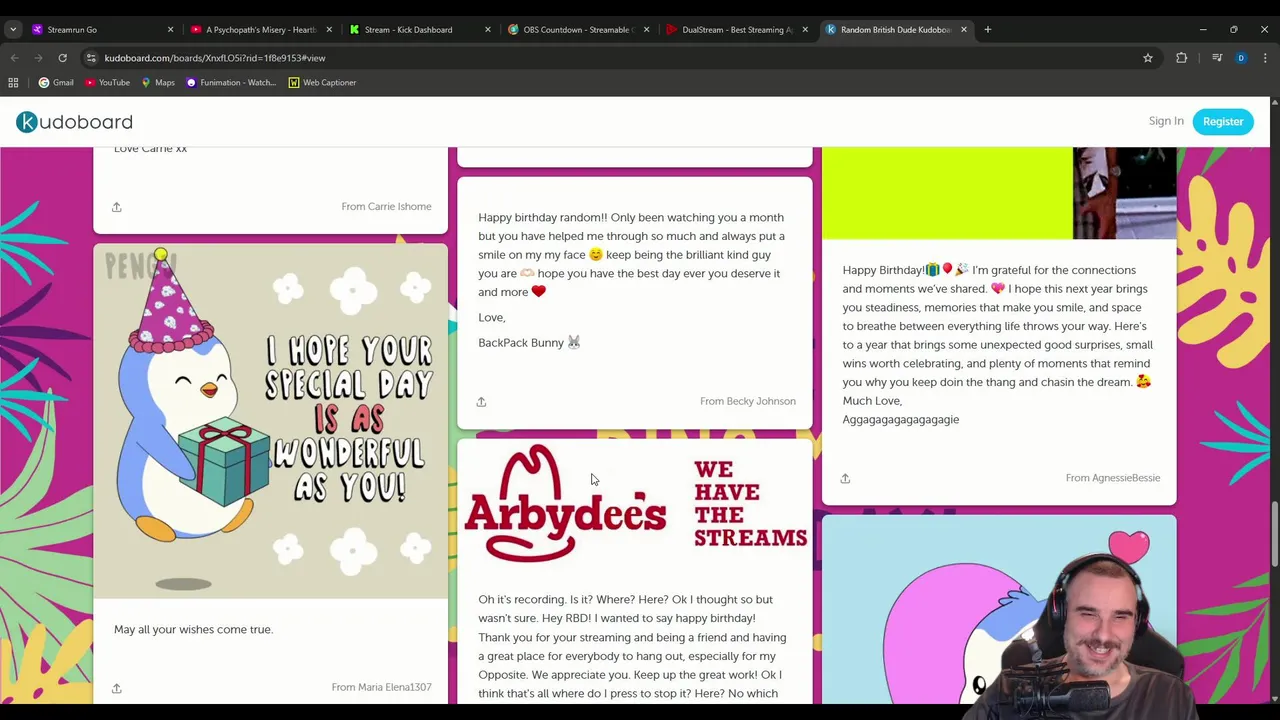Open the Gmail bookmark

56,82
